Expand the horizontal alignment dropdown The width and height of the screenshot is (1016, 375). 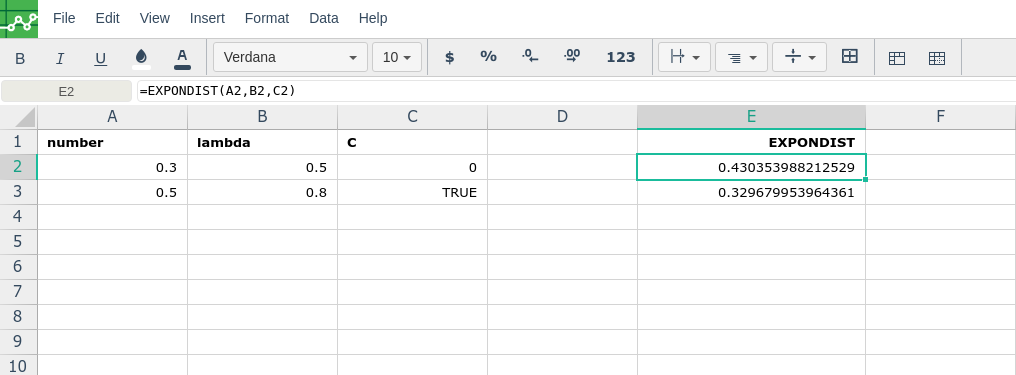pos(741,57)
